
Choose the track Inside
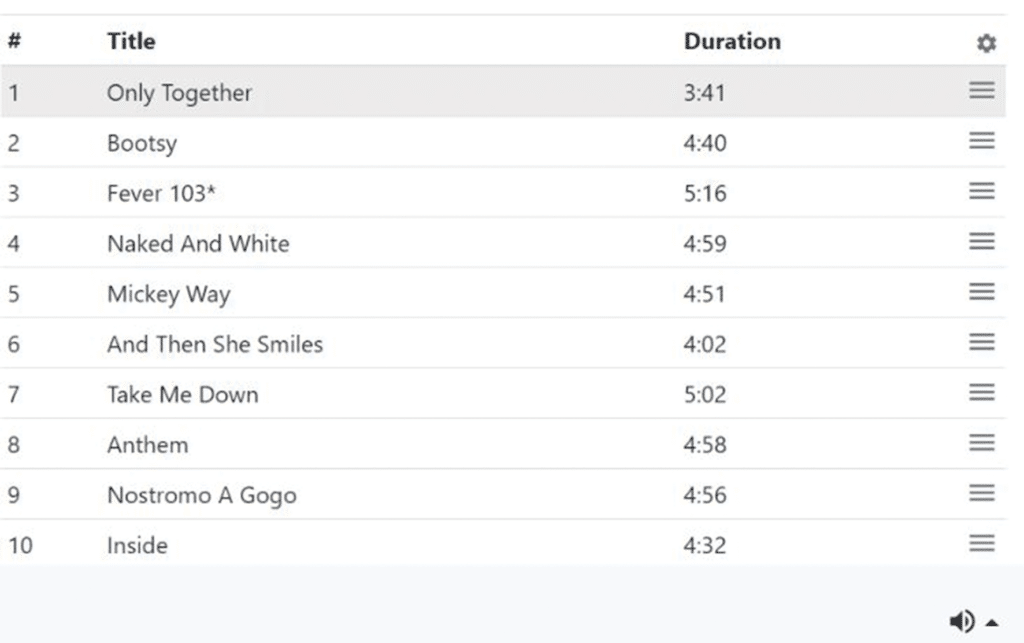coord(137,545)
